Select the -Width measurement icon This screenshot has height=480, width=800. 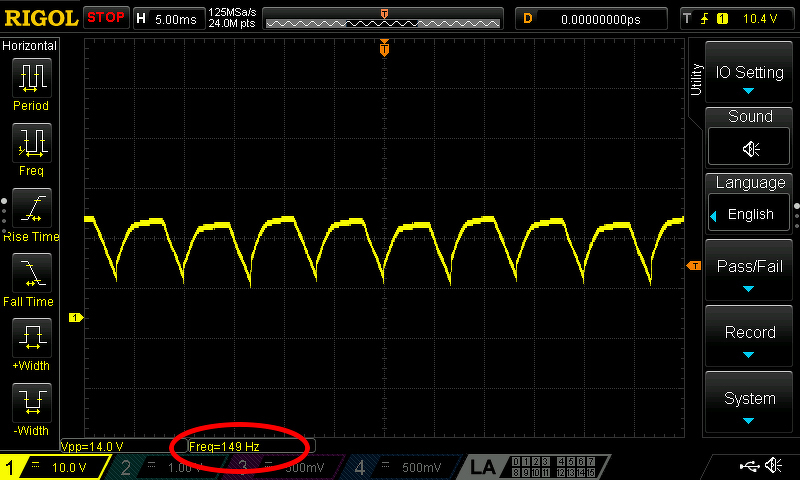pyautogui.click(x=32, y=402)
